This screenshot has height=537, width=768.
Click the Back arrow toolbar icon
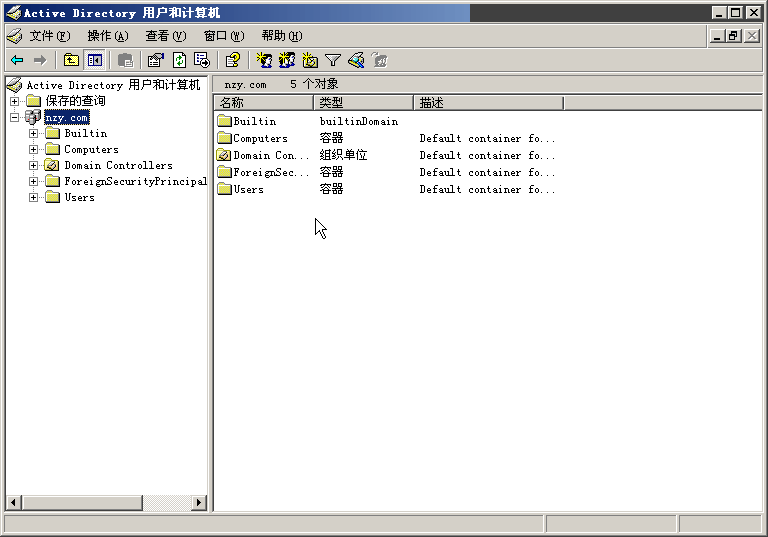pos(17,60)
